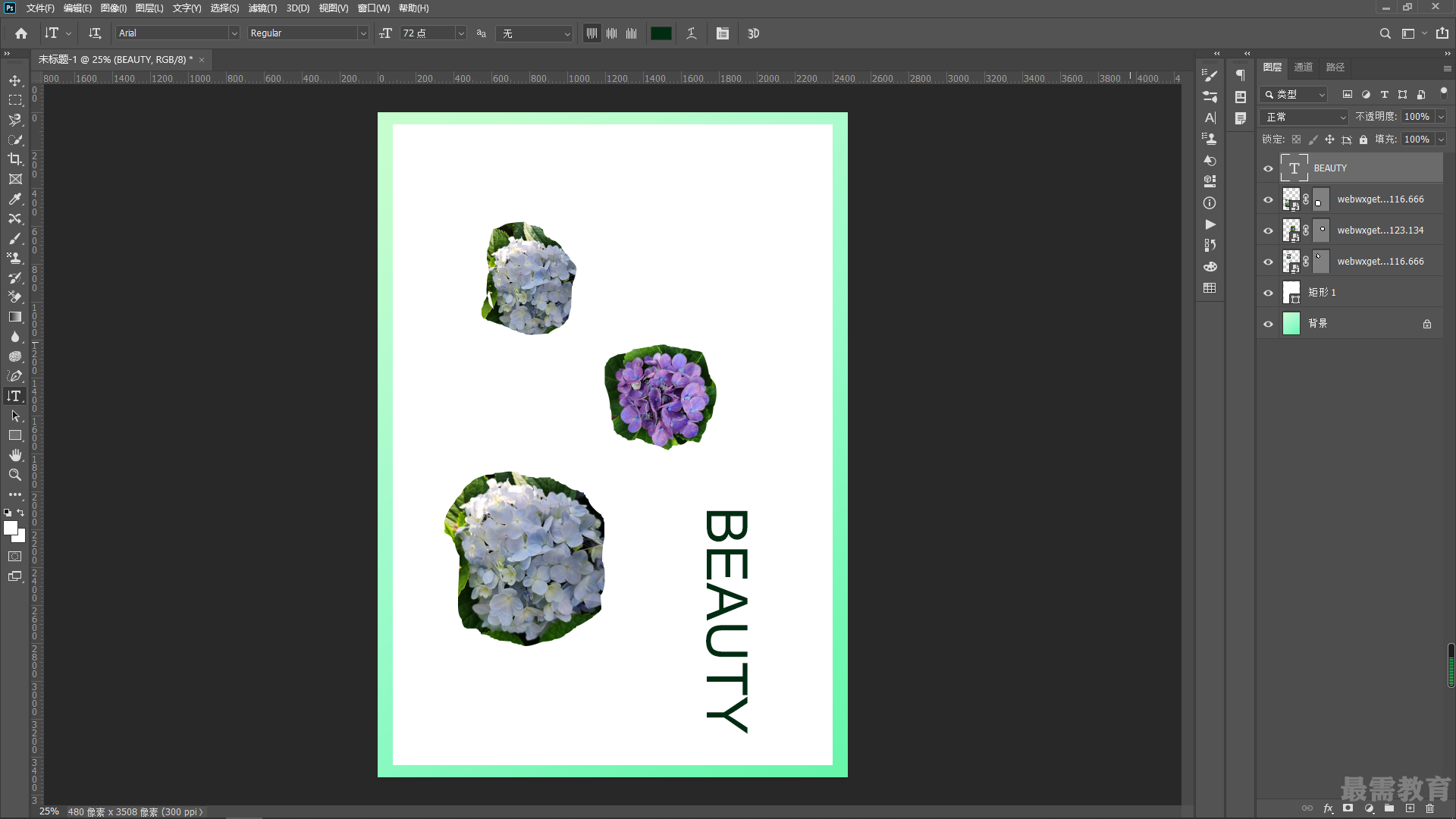Toggle lock image pixels brush icon
1456x819 pixels.
[1313, 140]
